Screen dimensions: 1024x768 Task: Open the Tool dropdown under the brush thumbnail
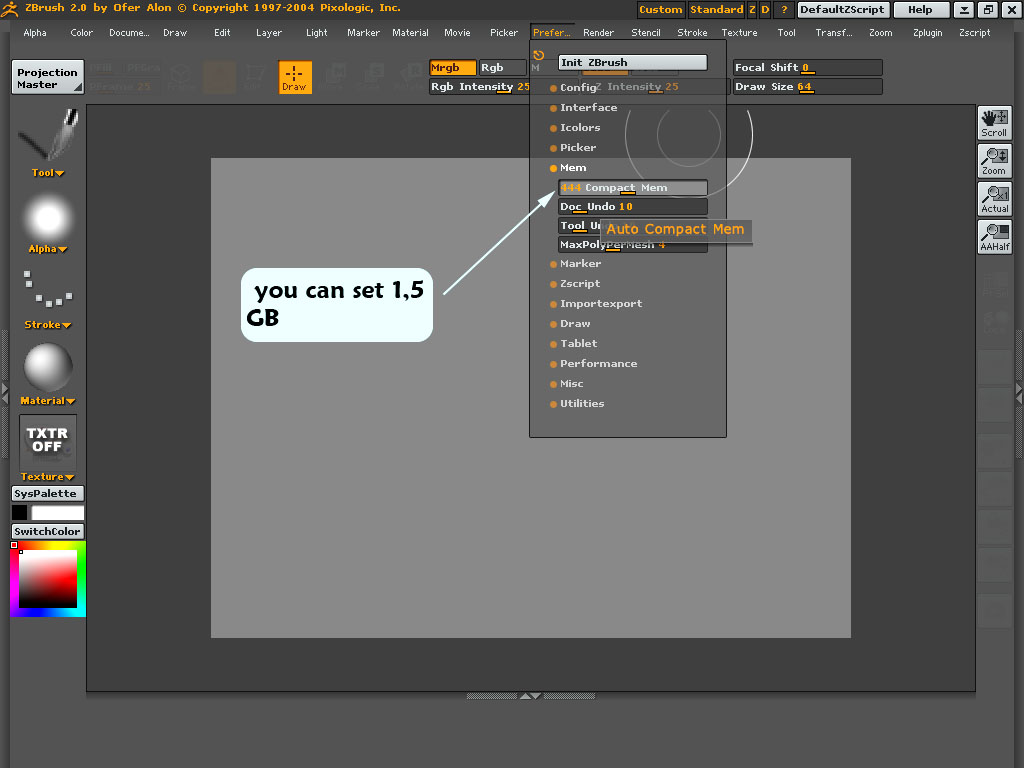tap(48, 173)
